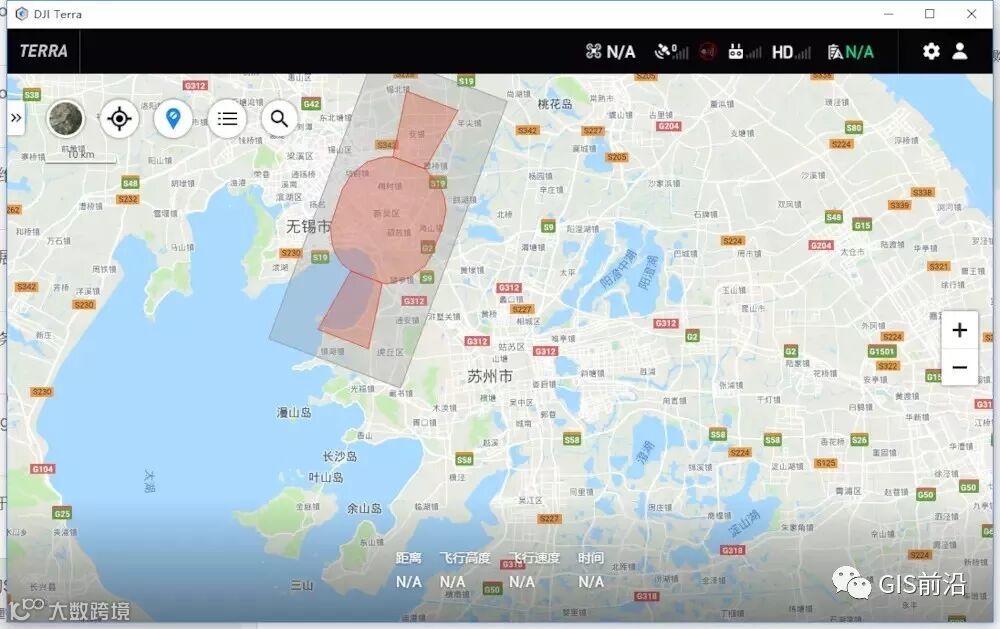Click the 距离 distance readout
The height and width of the screenshot is (629, 1000).
409,570
